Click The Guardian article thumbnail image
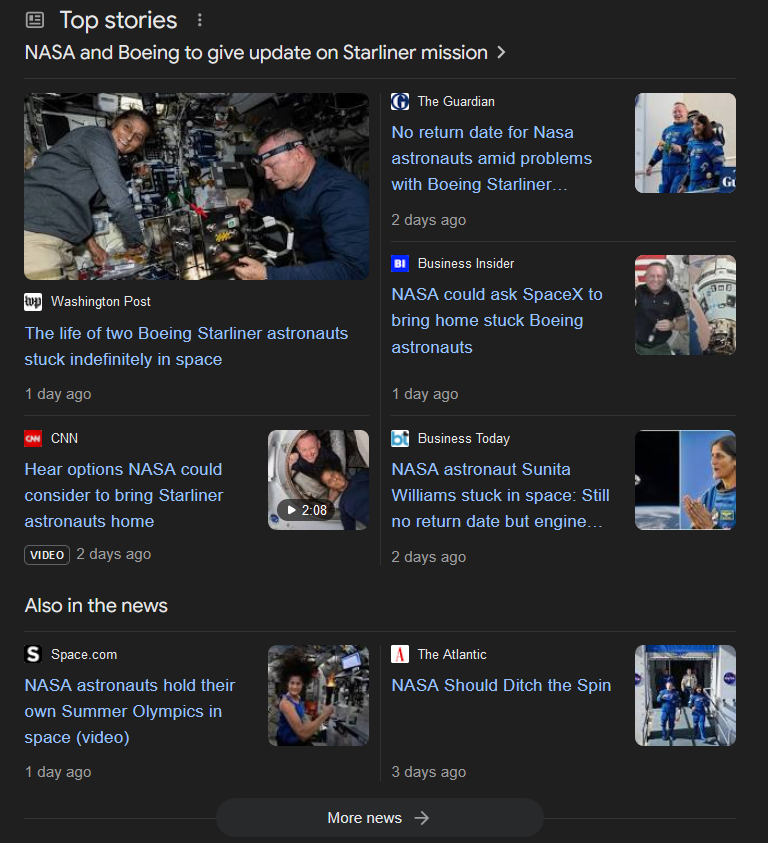 coord(685,143)
